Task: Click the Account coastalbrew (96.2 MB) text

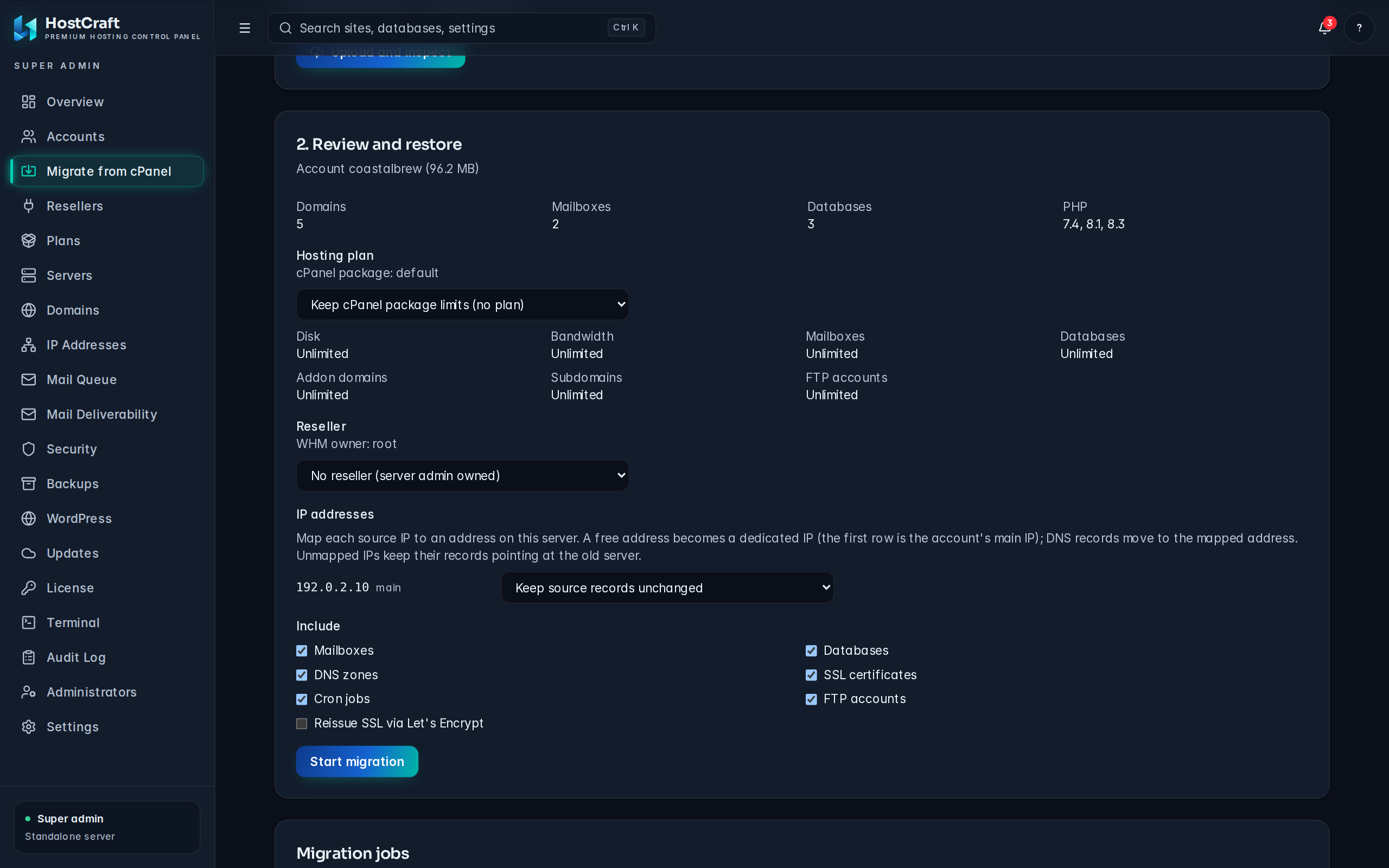Action: 387,169
